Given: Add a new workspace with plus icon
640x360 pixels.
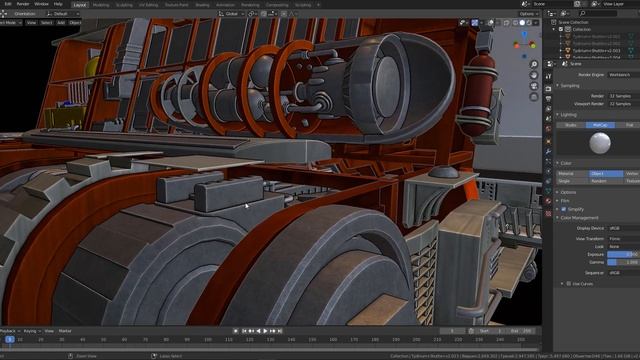Looking at the screenshot, I should (x=318, y=5).
